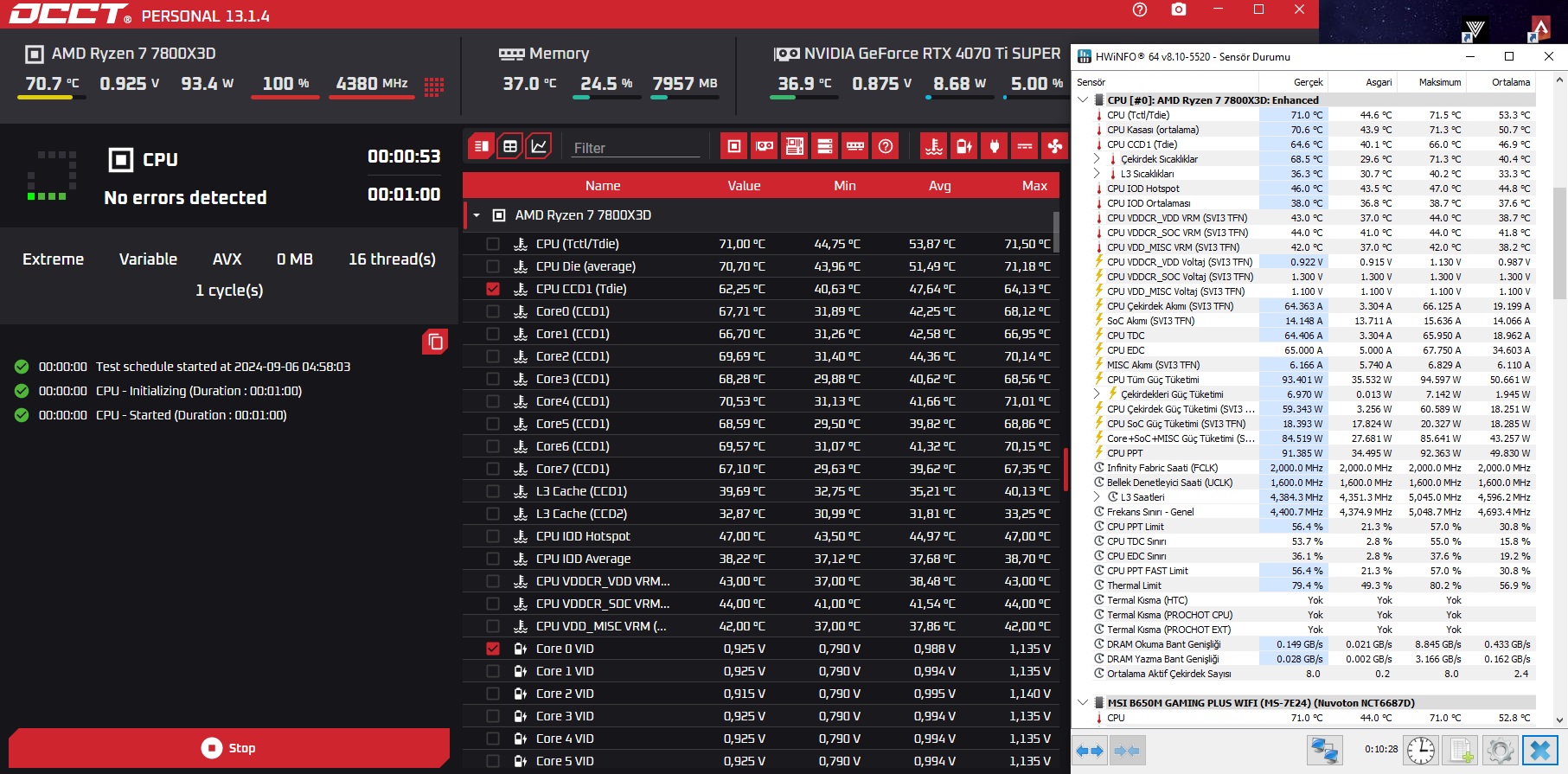The image size is (1568, 774).
Task: Open the OCCT help question mark
Action: [x=1140, y=10]
